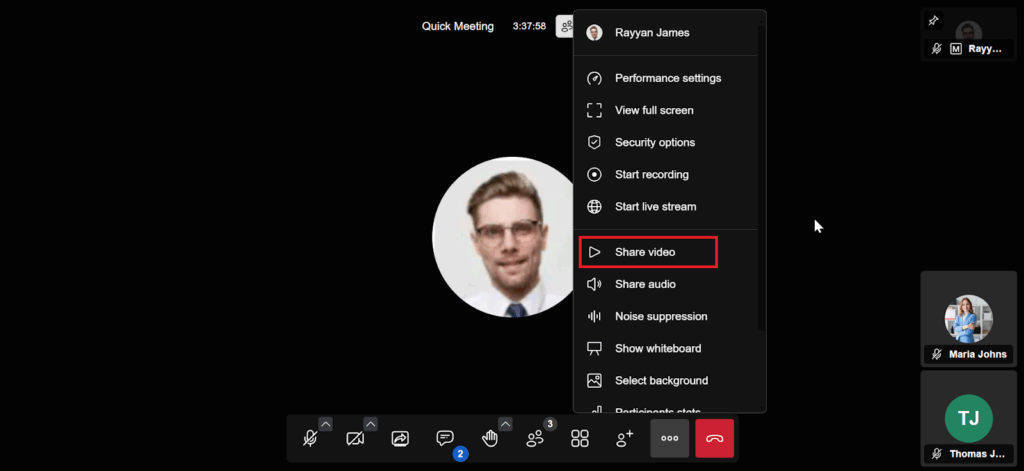Click the share screen icon
The width and height of the screenshot is (1024, 471).
click(400, 439)
